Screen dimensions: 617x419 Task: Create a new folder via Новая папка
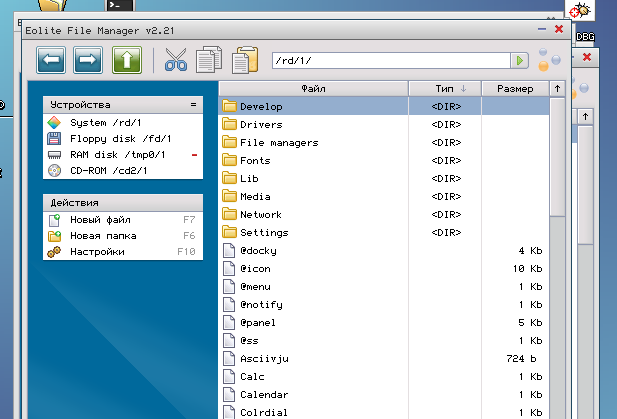coord(101,235)
